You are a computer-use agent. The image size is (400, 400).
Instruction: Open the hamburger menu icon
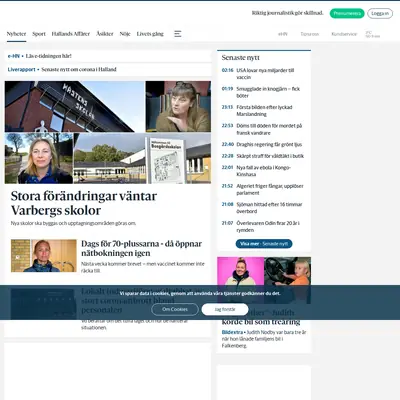point(178,34)
